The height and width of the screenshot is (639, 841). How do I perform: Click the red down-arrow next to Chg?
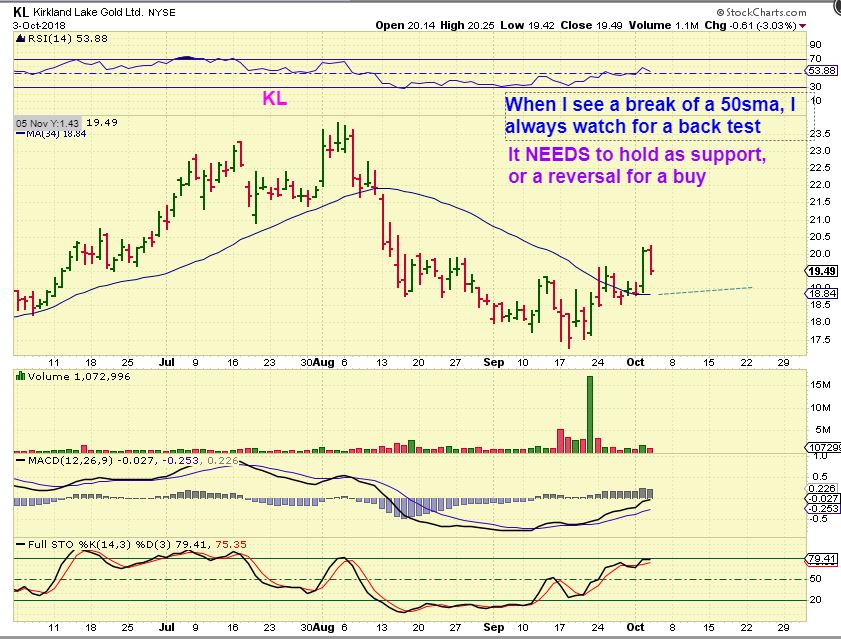point(802,26)
